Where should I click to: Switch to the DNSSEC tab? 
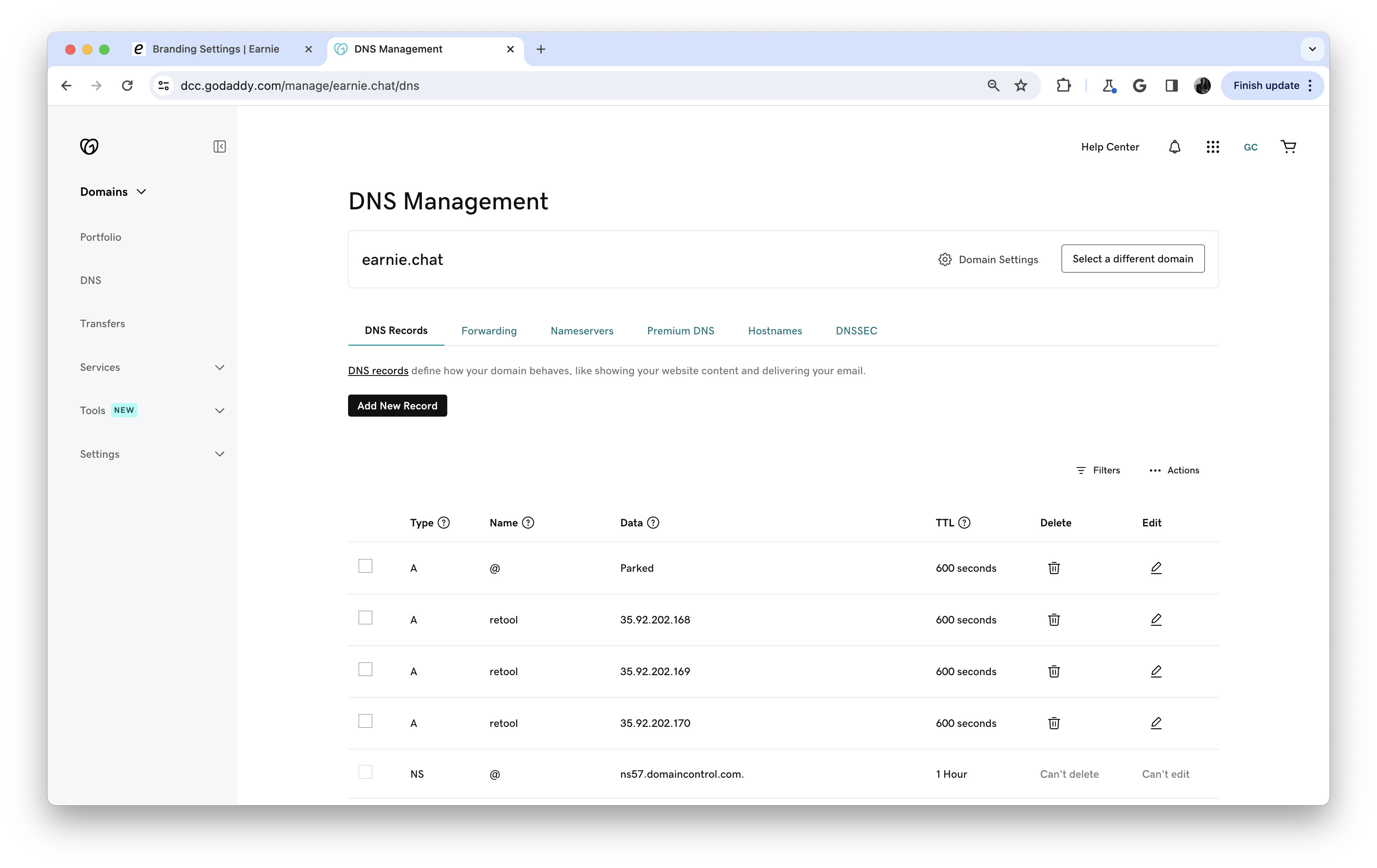coord(856,331)
